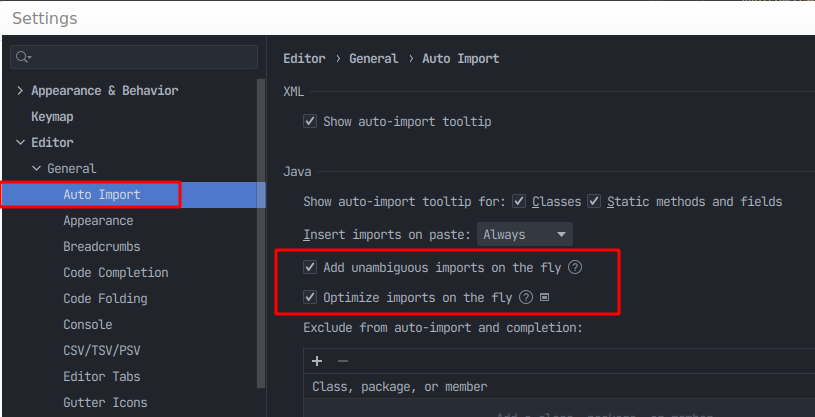Viewport: 815px width, 417px height.
Task: Click the settings tree vertical scrollbar
Action: click(261, 233)
